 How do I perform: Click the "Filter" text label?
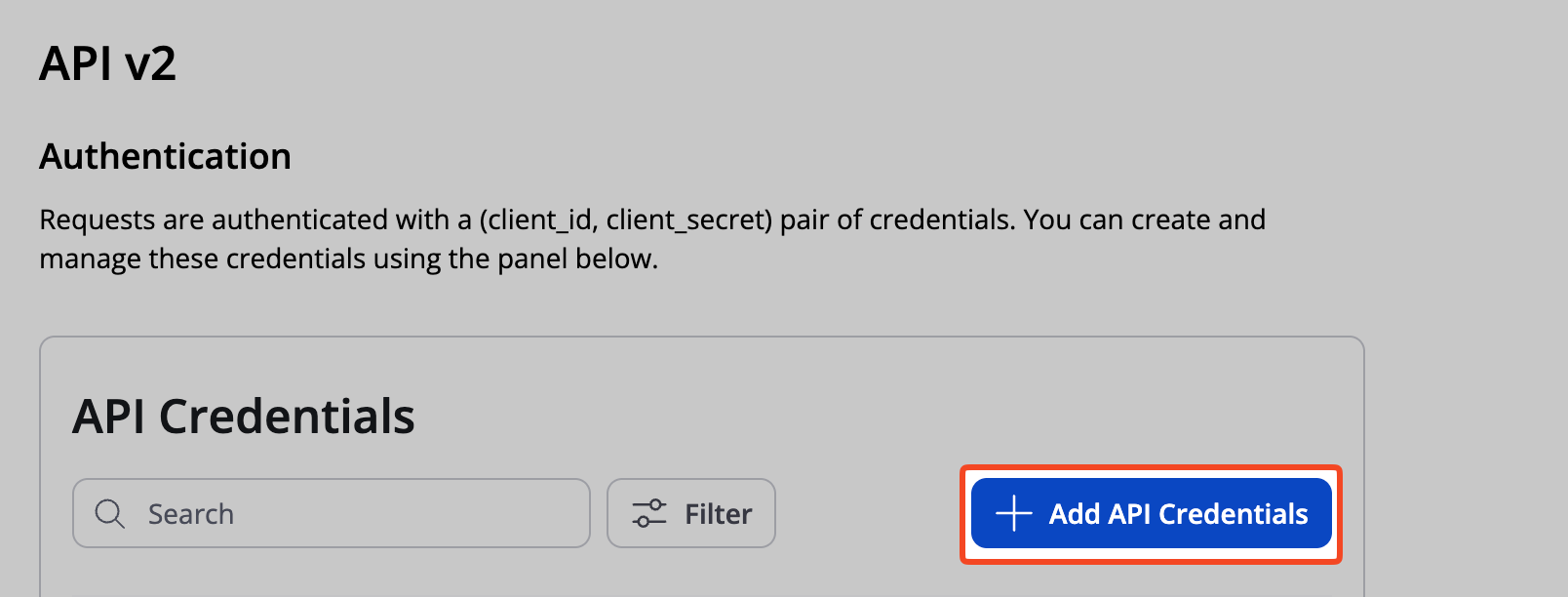click(x=718, y=514)
